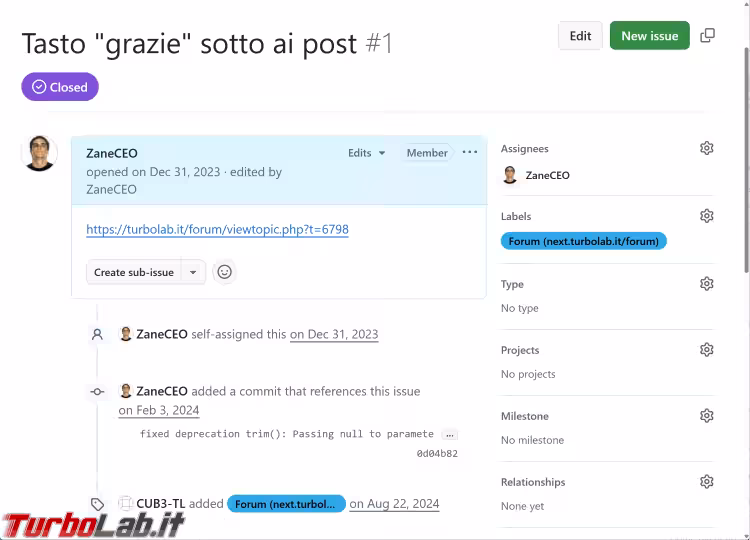Click ZaneCEO avatar in self-assigned event

126,334
